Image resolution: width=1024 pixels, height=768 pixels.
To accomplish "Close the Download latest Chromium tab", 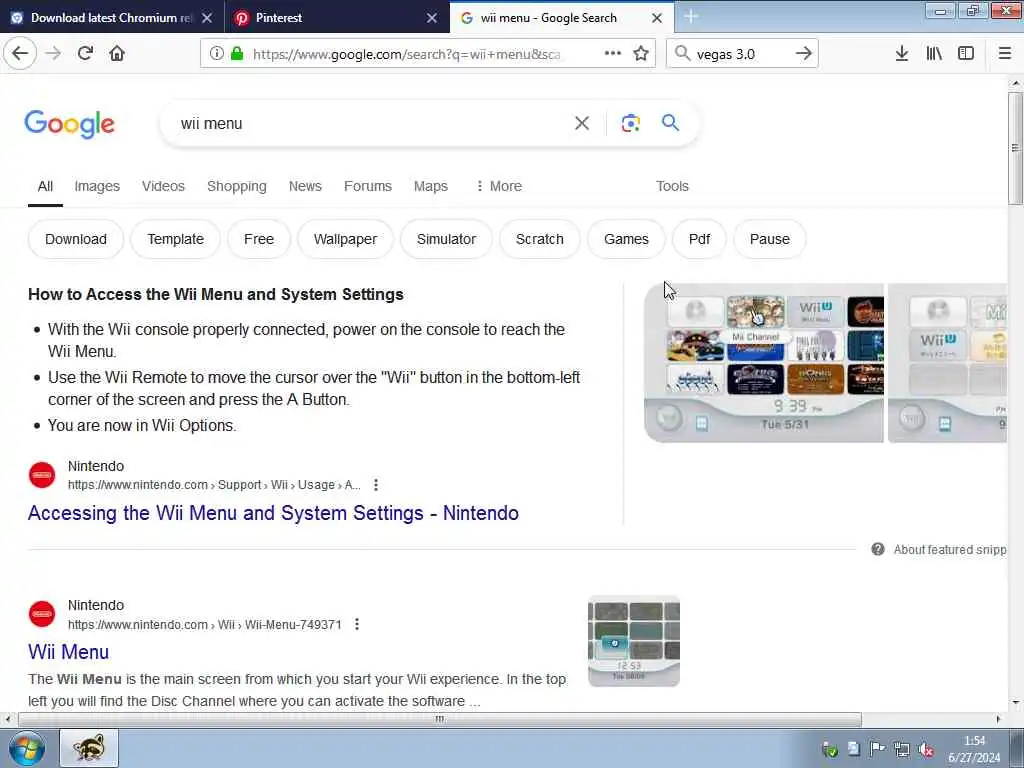I will (x=207, y=18).
